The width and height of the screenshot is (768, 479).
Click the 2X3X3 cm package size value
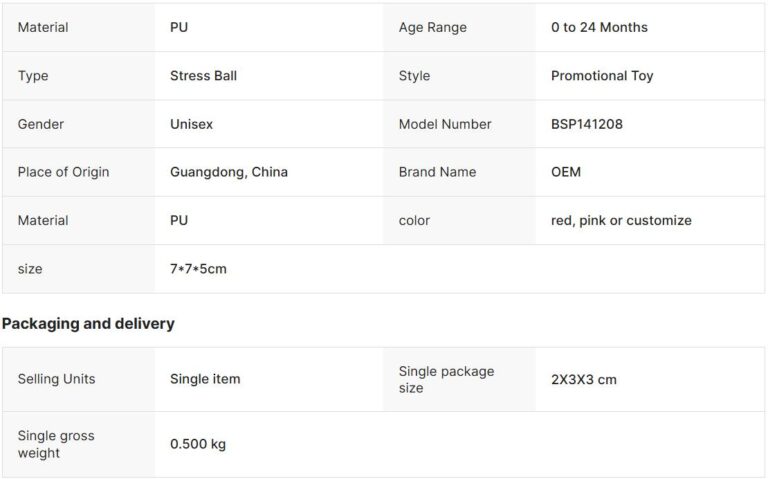(x=584, y=380)
